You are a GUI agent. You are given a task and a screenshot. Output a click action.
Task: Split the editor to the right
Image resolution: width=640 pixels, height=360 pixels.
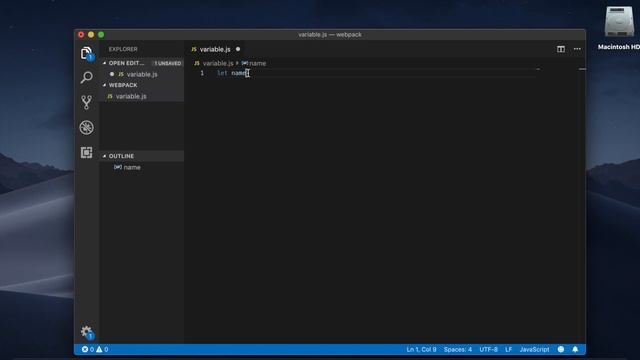561,49
